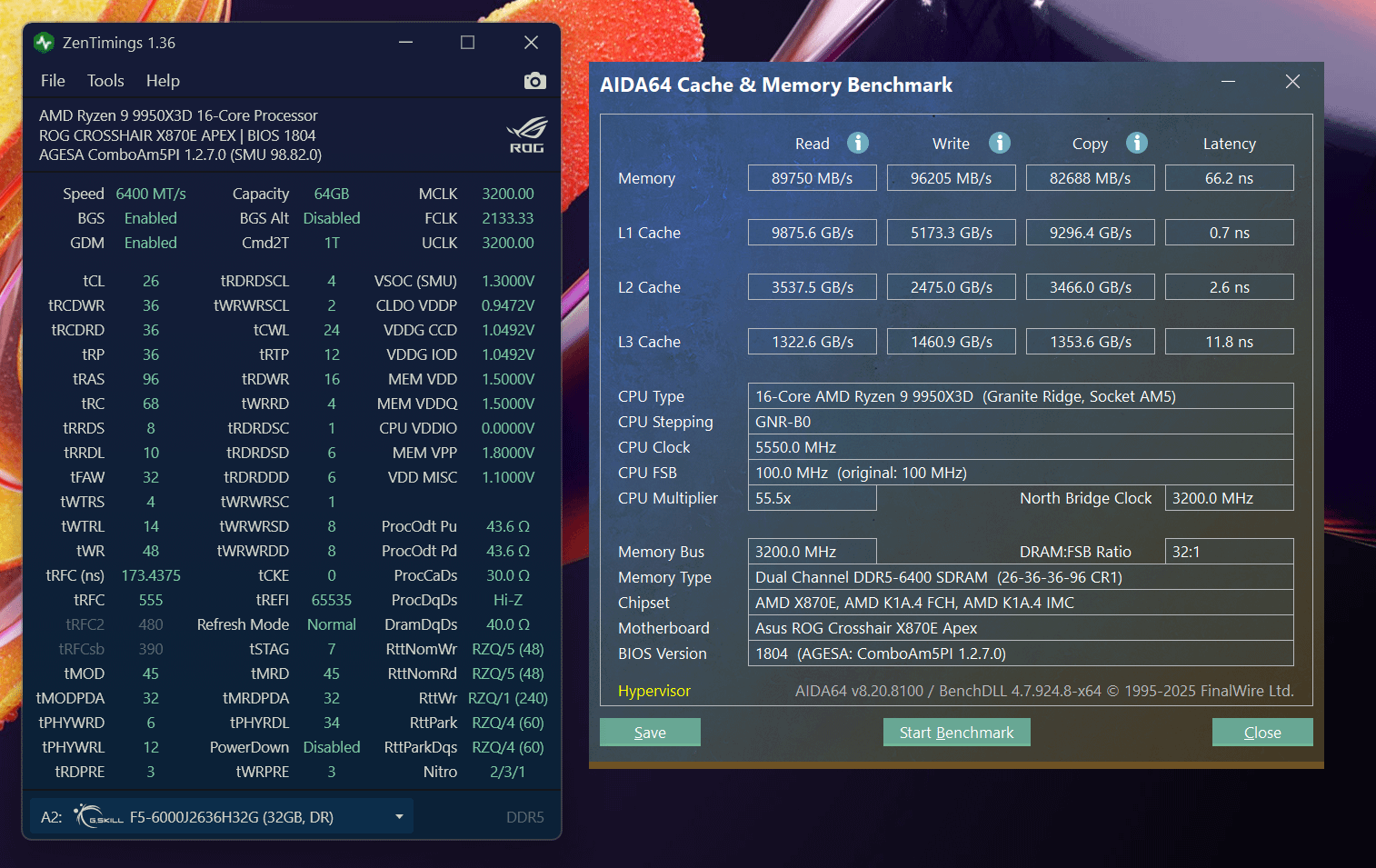Image resolution: width=1376 pixels, height=868 pixels.
Task: Click the info icon beside Write
Action: (999, 143)
